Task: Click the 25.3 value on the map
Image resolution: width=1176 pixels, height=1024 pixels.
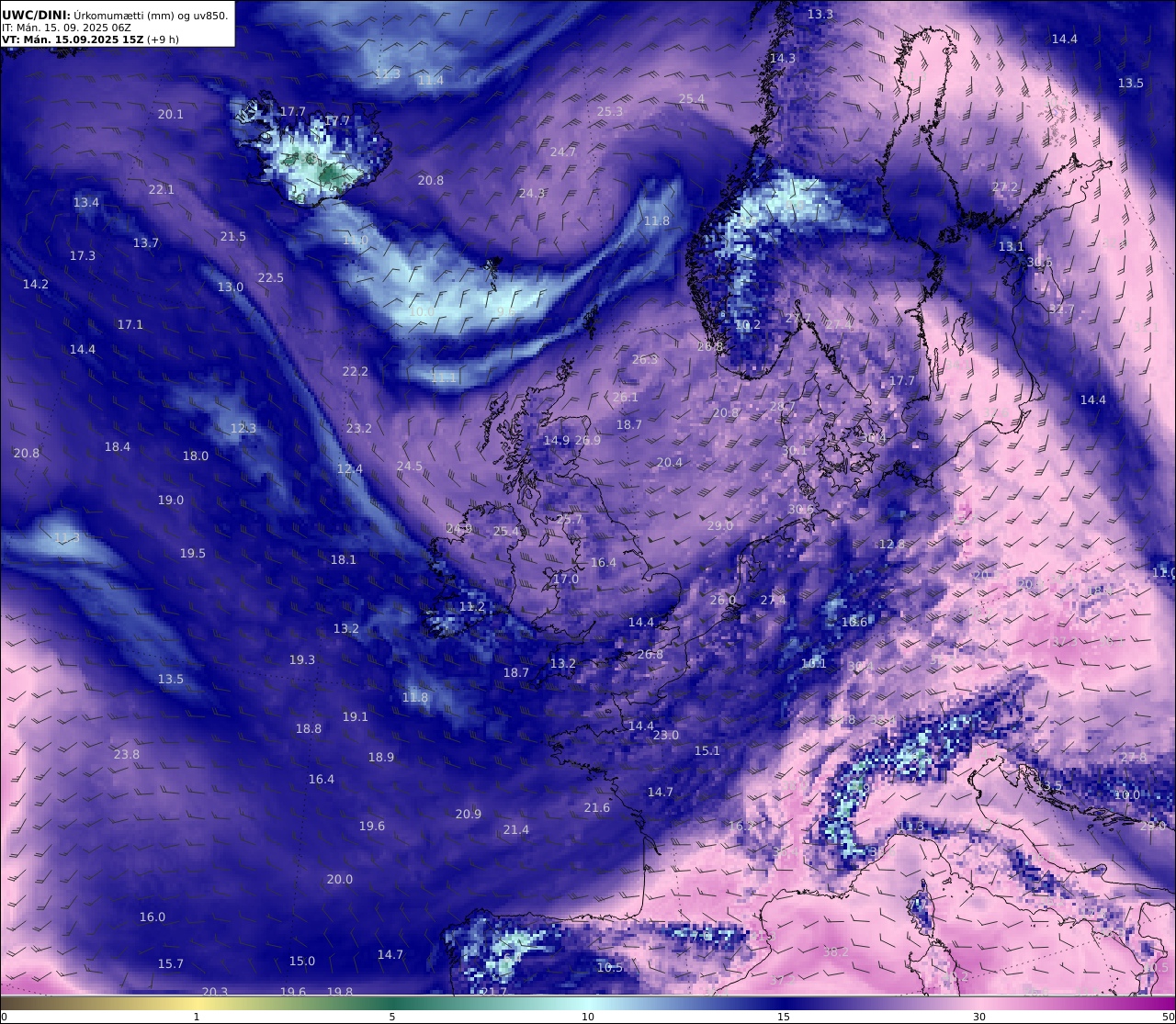Action: [x=610, y=112]
